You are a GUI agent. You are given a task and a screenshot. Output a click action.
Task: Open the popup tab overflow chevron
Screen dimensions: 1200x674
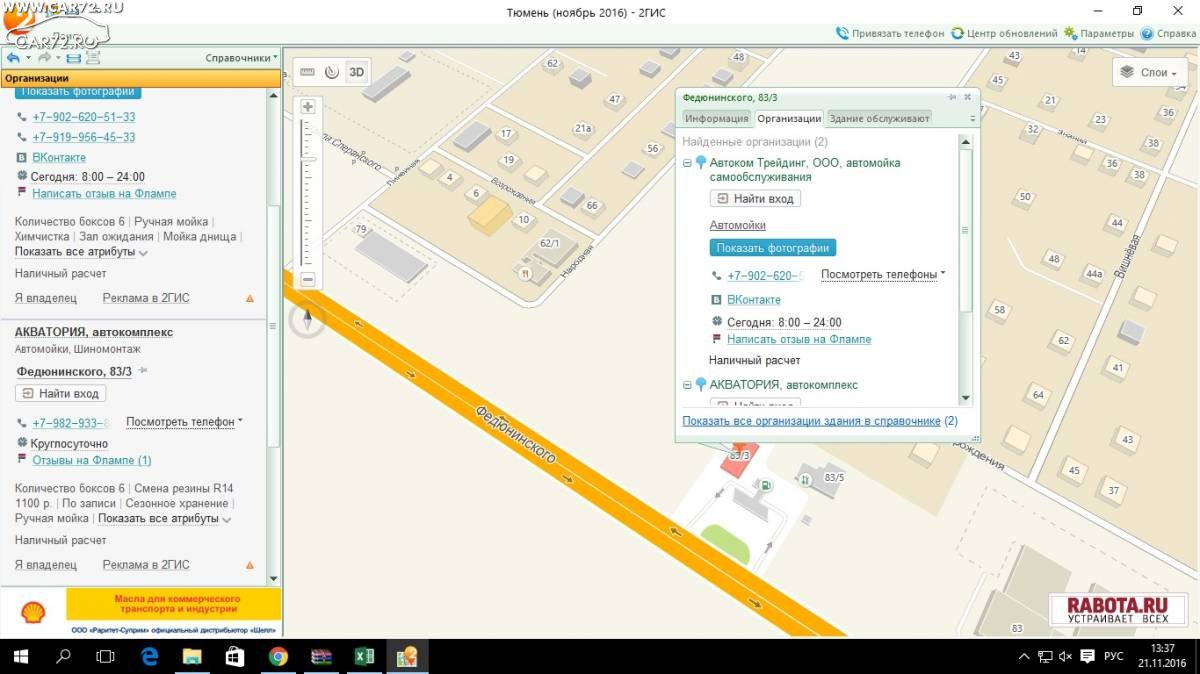tap(972, 119)
